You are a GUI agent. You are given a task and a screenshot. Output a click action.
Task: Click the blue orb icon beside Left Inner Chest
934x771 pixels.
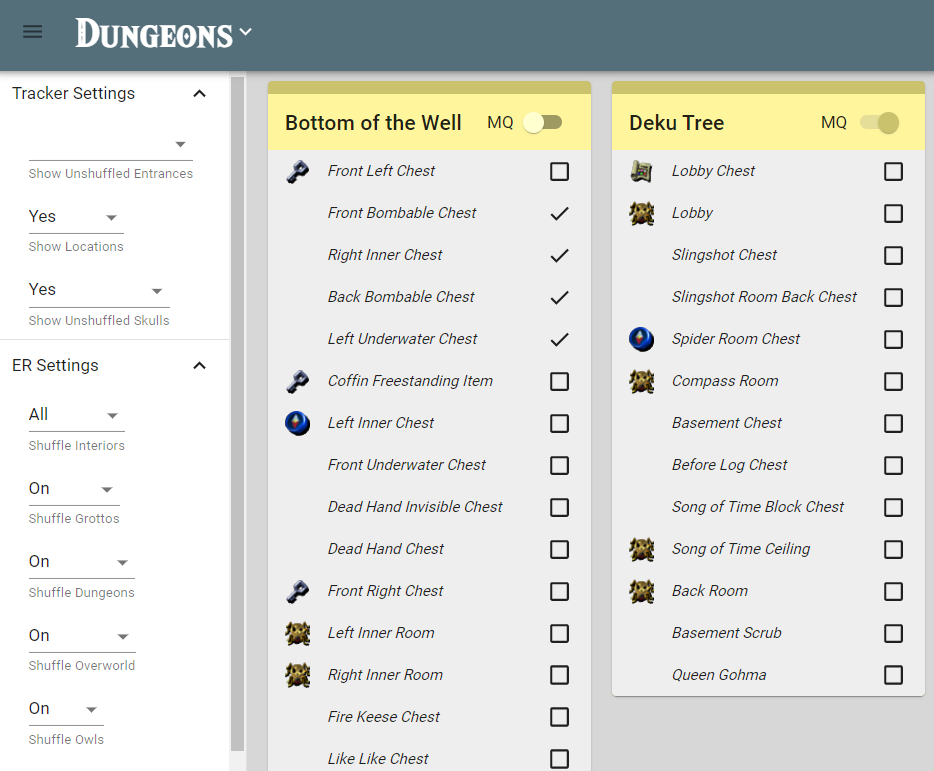pos(297,424)
